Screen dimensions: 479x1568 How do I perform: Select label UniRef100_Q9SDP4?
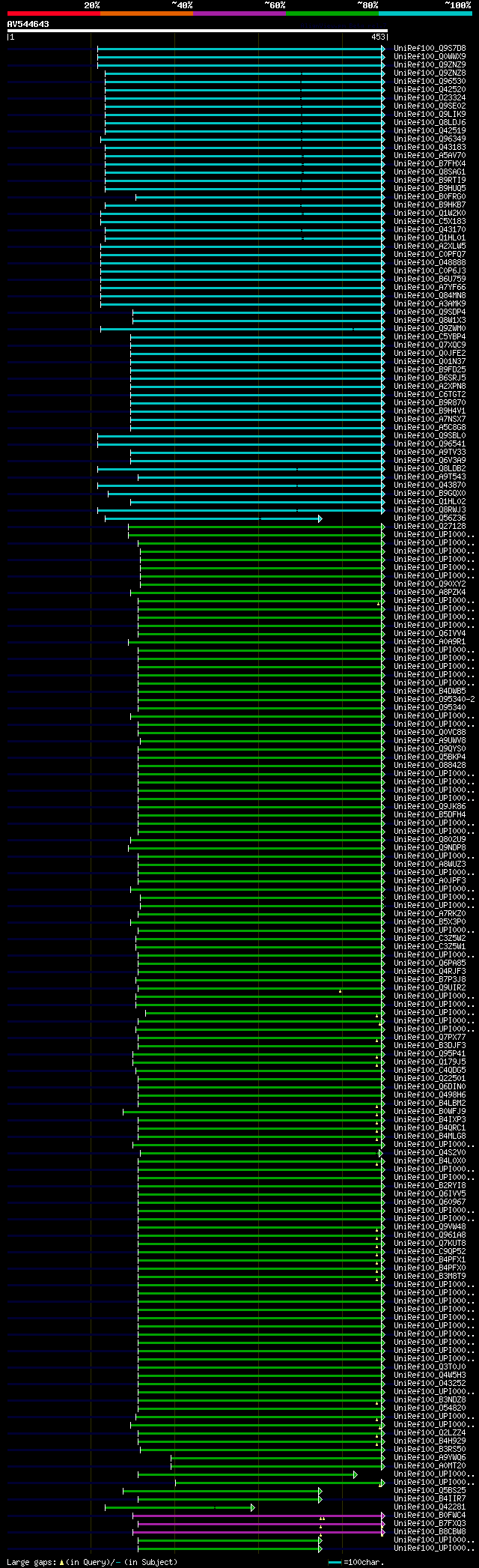[x=430, y=312]
